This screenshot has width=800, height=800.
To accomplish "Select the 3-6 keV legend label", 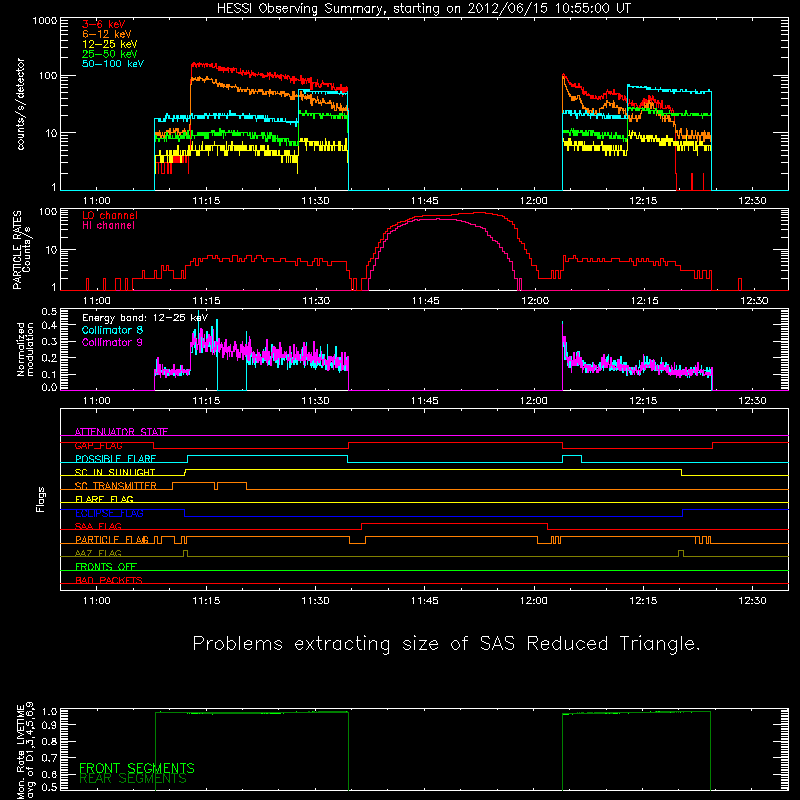I will [104, 24].
